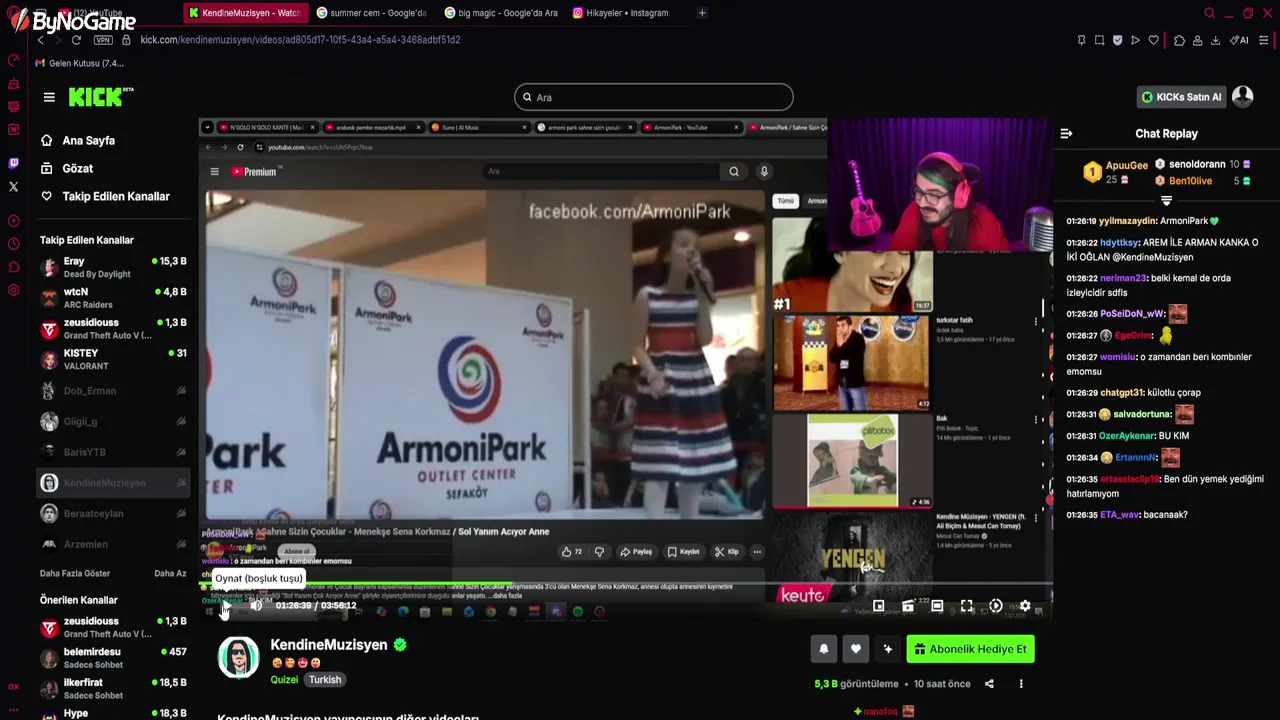Take a snapshot with browser capture icon
Viewport: 1280px width, 720px height.
point(1099,40)
